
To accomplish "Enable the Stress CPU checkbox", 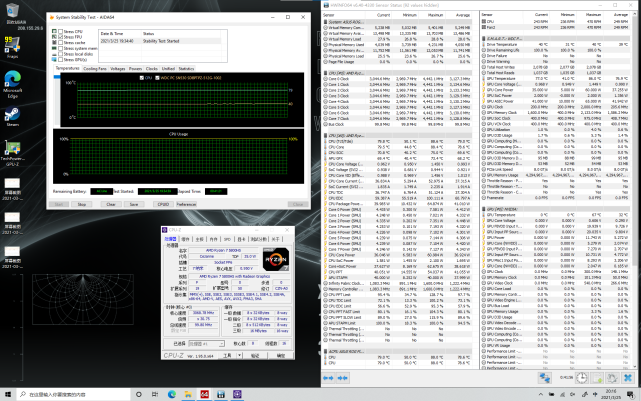I will [61, 32].
